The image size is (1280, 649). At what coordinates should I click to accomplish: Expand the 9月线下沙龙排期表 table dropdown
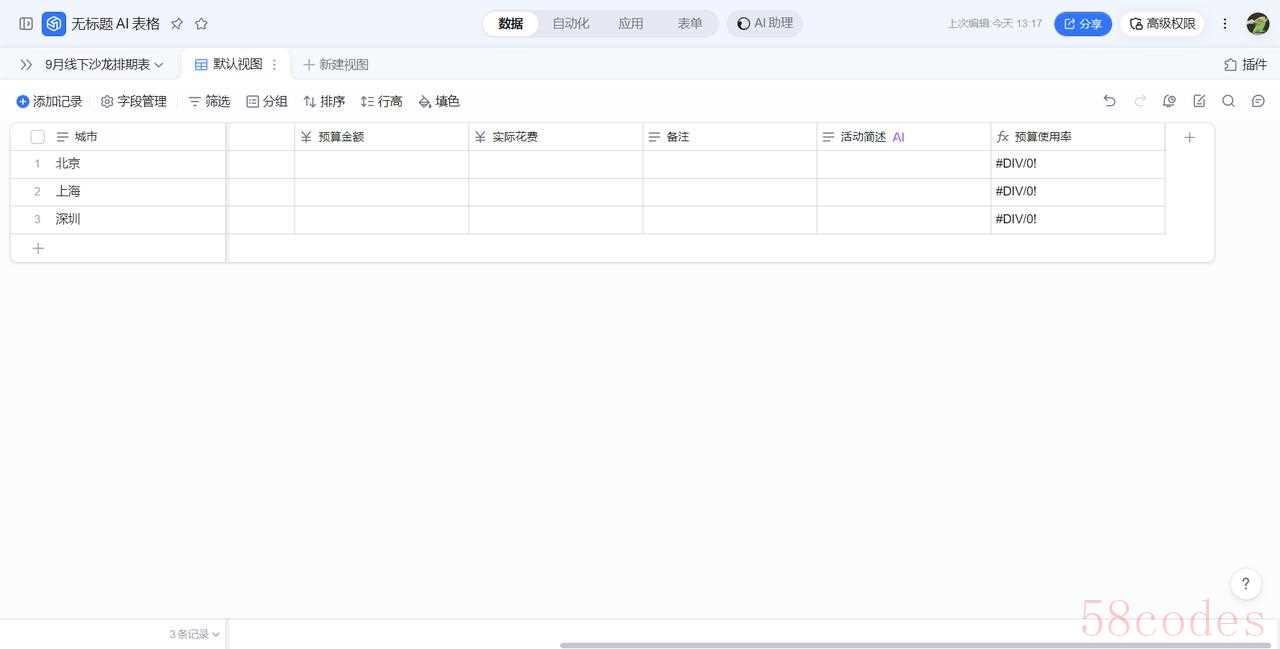(104, 64)
